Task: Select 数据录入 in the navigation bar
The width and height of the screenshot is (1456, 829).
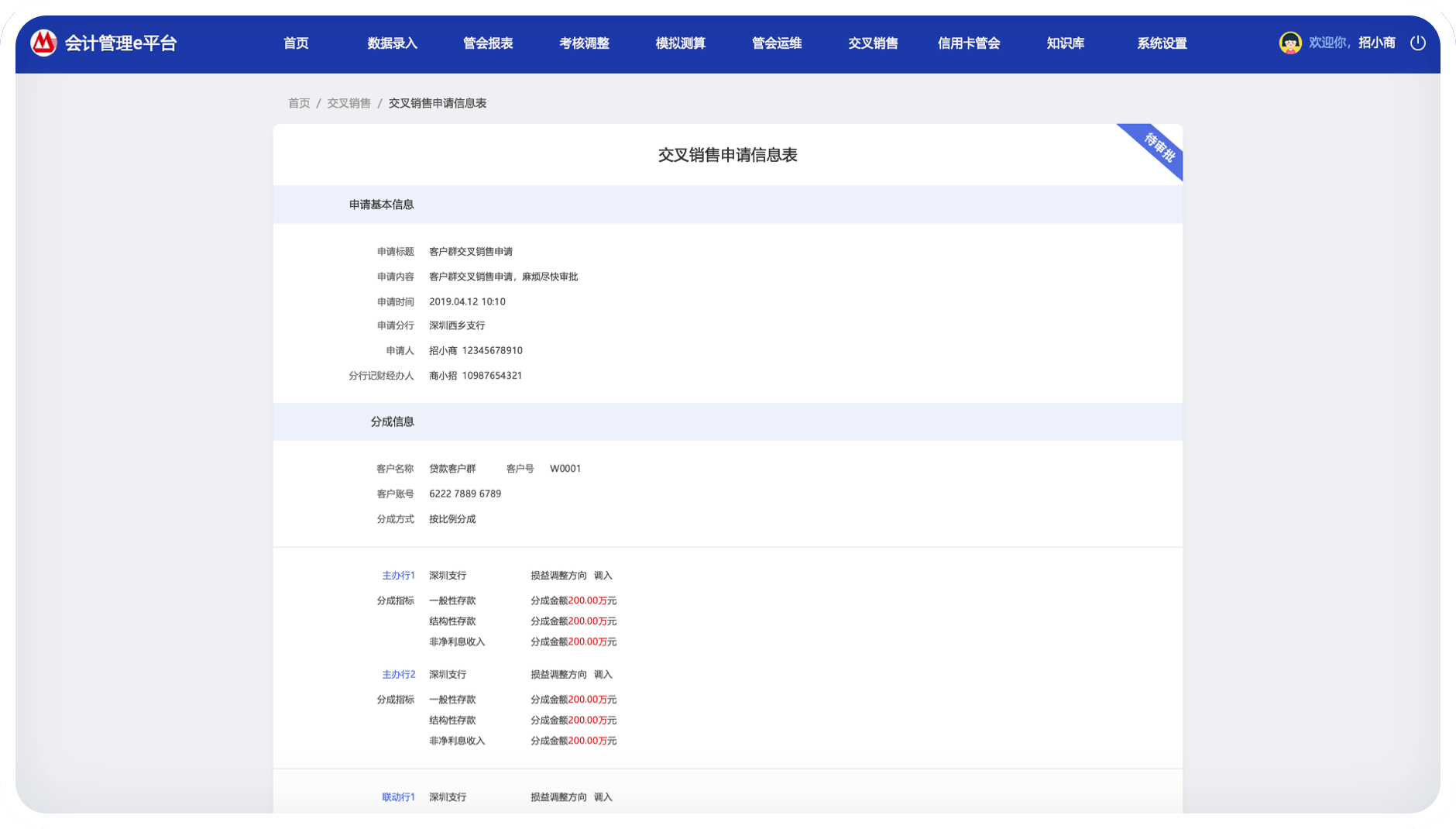Action: tap(392, 43)
